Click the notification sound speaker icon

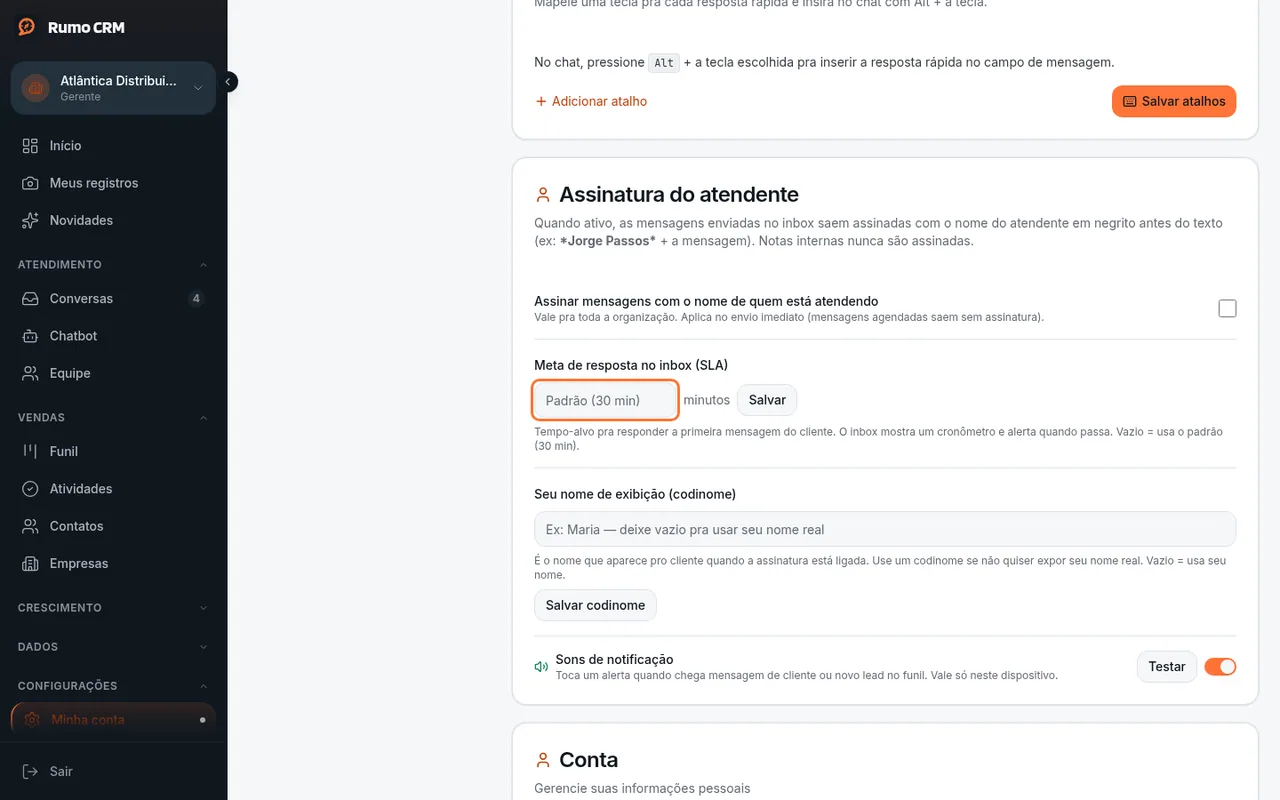(541, 667)
